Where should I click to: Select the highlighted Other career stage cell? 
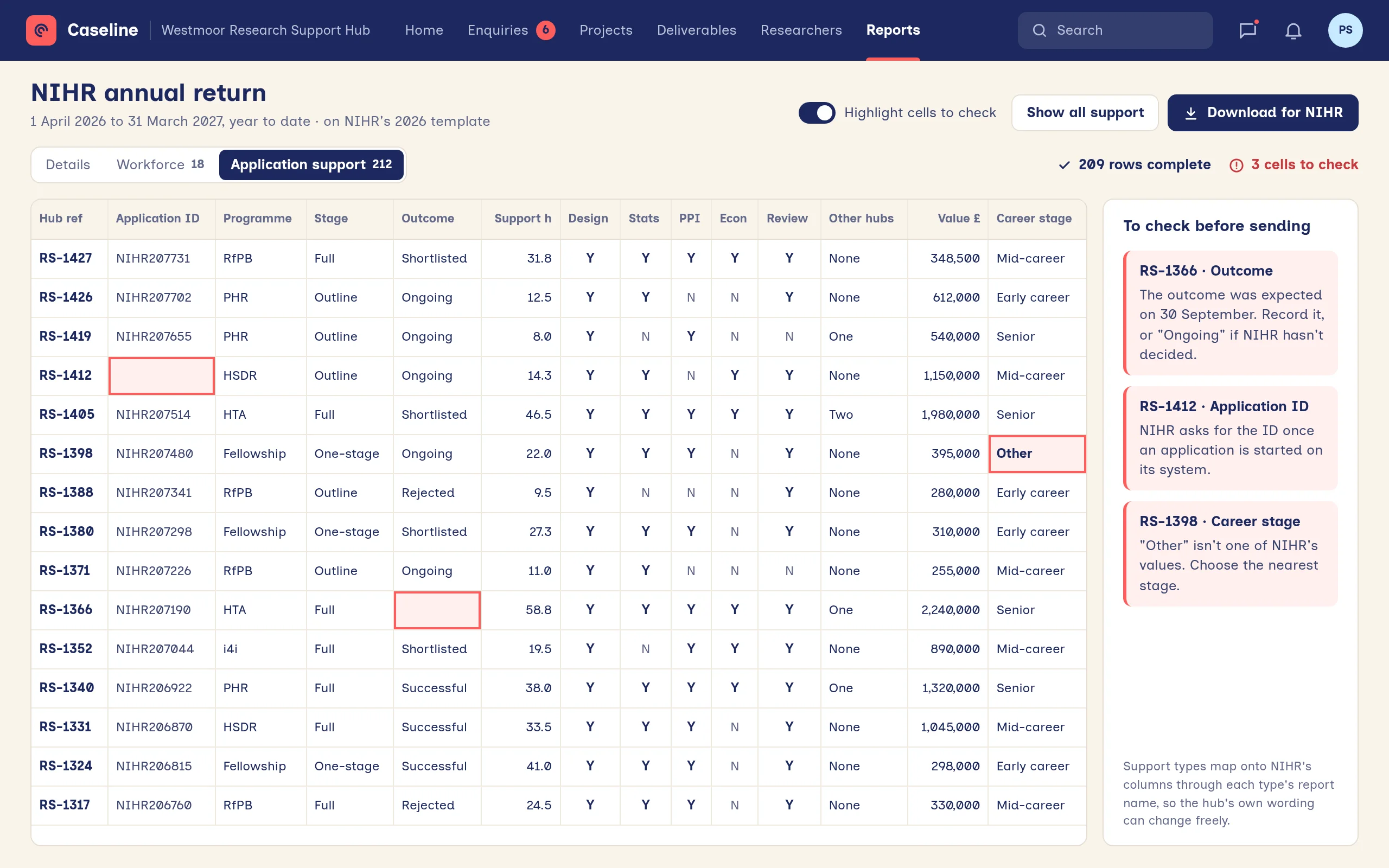[1036, 454]
